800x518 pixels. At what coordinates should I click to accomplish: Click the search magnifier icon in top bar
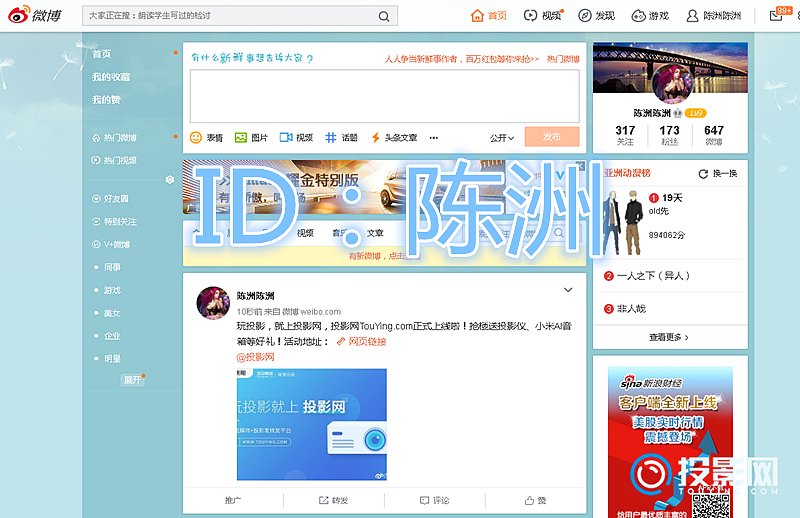(x=384, y=16)
